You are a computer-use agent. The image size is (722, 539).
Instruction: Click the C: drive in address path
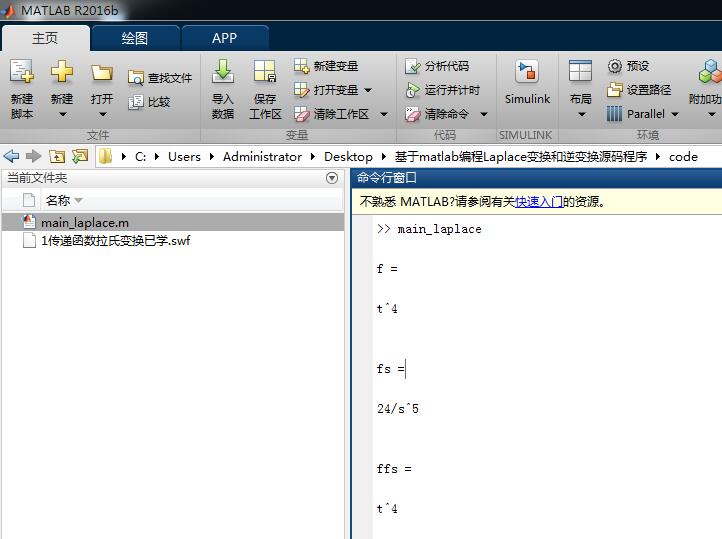(x=140, y=157)
